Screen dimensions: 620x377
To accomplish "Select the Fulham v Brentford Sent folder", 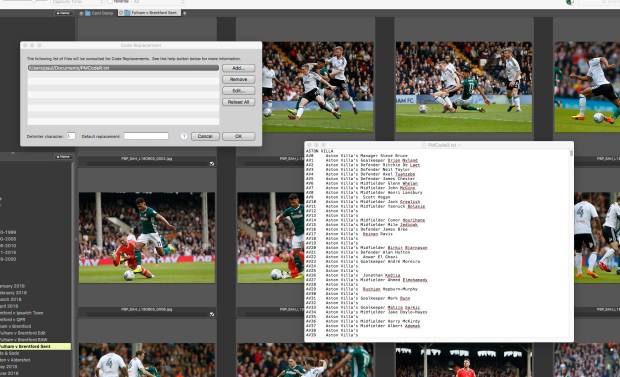I will point(35,347).
